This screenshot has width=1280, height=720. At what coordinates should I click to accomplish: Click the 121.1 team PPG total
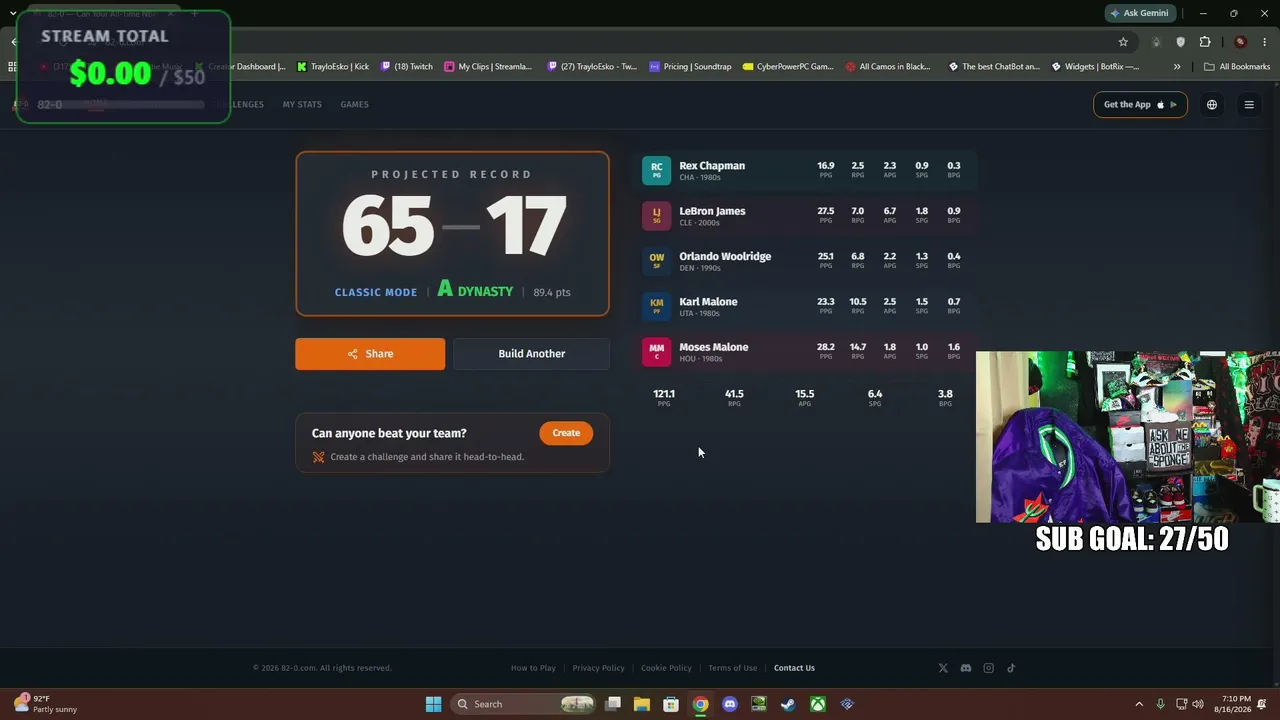(664, 394)
